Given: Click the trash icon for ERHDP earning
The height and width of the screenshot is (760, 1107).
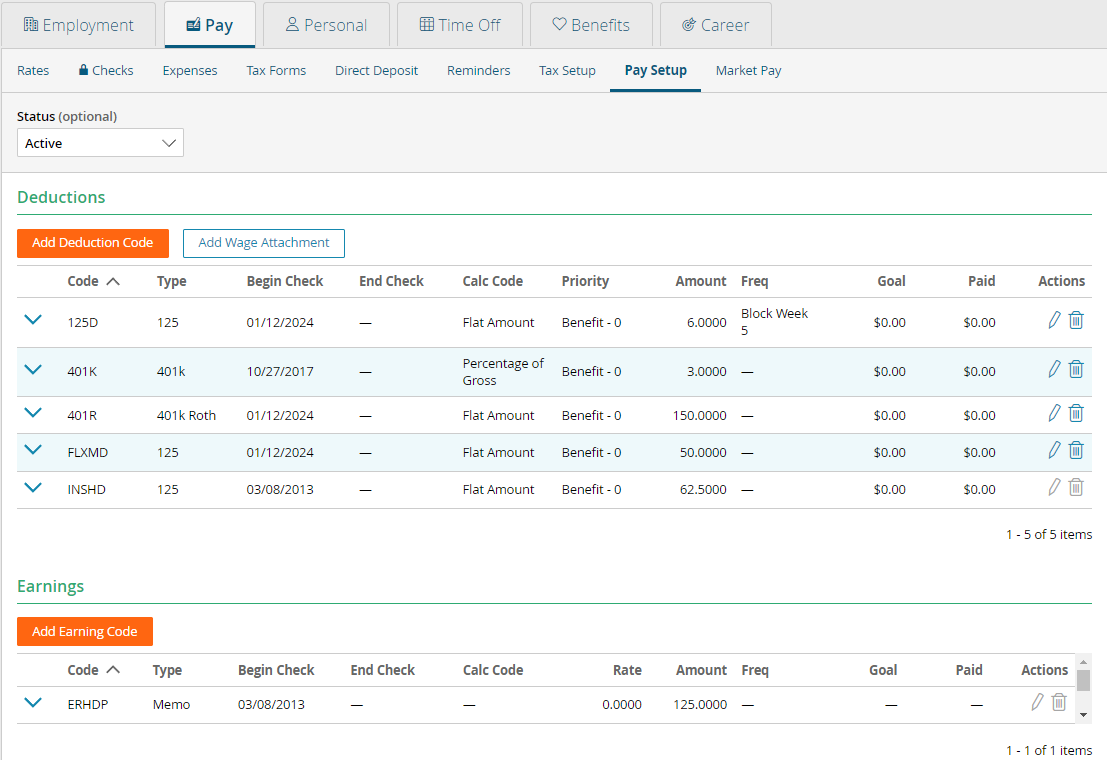Looking at the screenshot, I should point(1059,702).
